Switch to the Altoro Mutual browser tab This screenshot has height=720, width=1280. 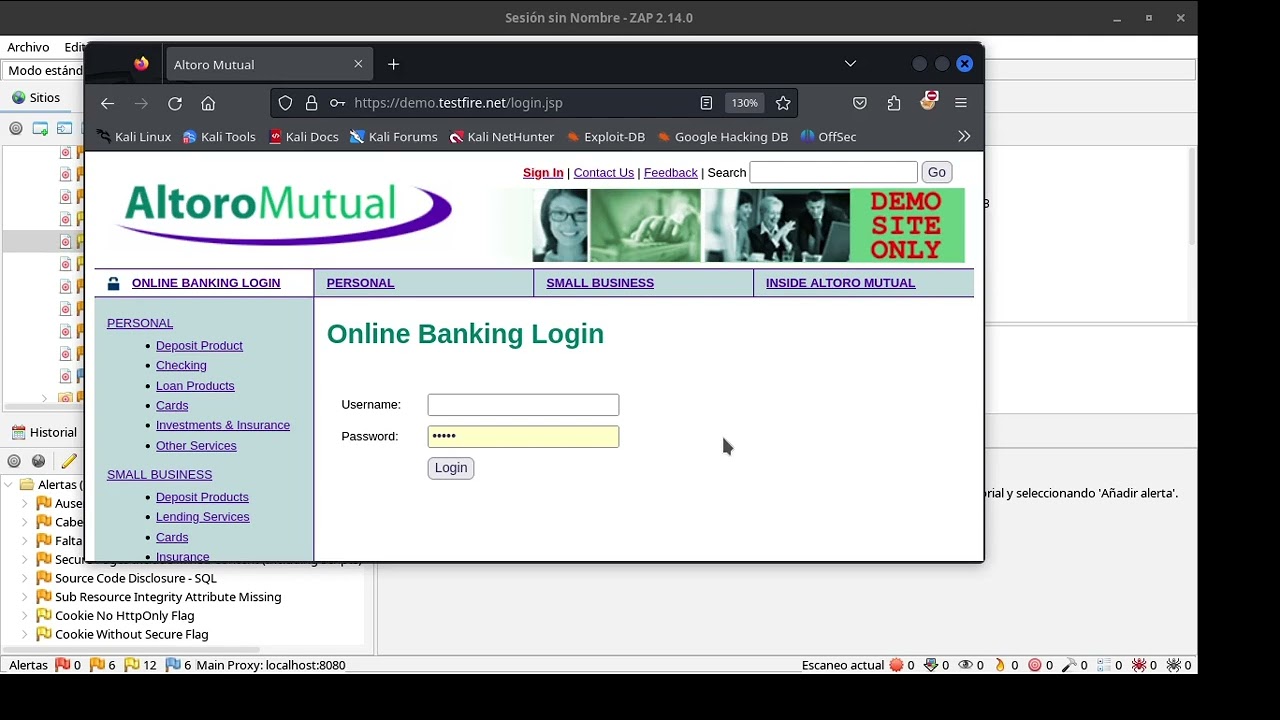point(269,64)
